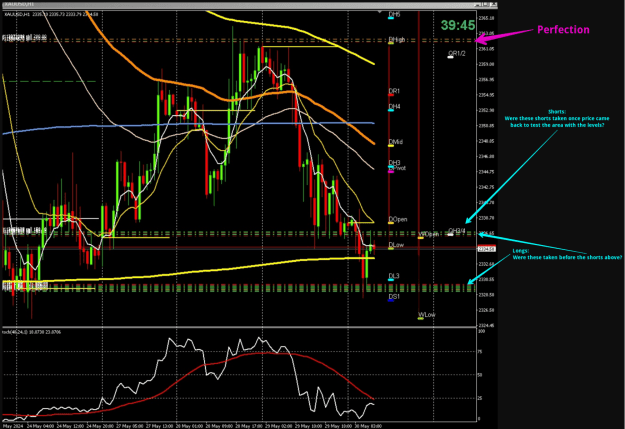The height and width of the screenshot is (429, 625).
Task: Click the current price tag on price scale
Action: coord(487,249)
